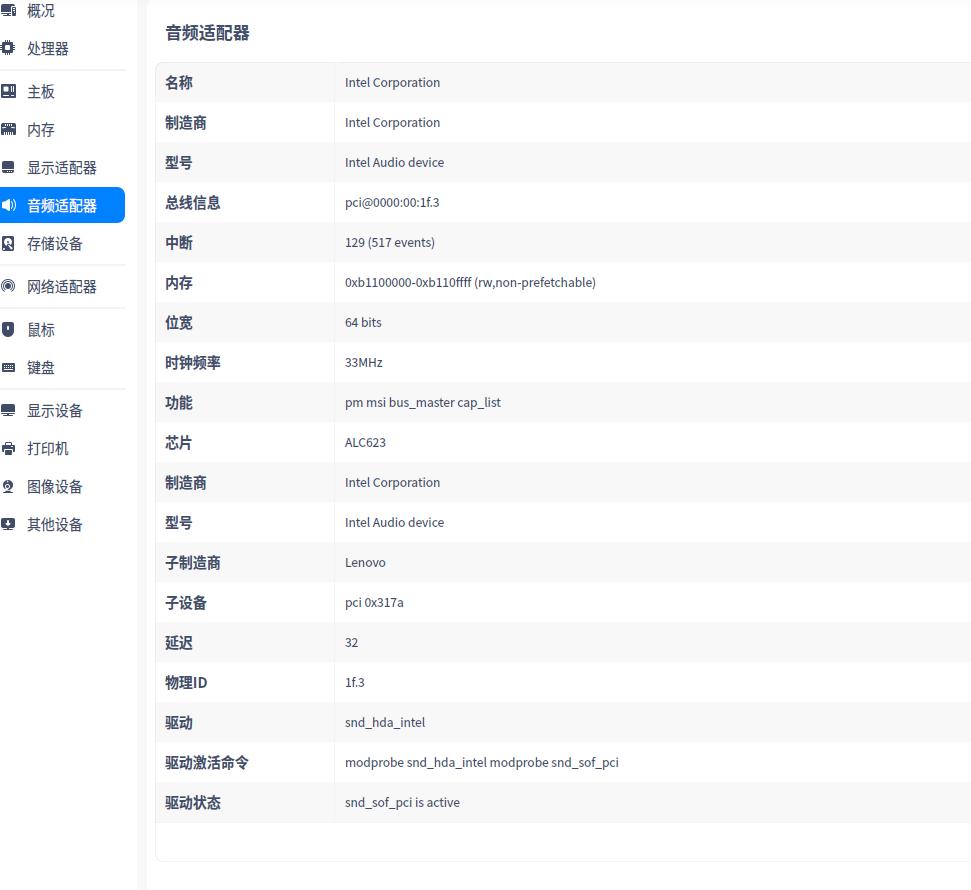Click the 延迟 value 32
This screenshot has height=890, width=971.
(x=351, y=642)
